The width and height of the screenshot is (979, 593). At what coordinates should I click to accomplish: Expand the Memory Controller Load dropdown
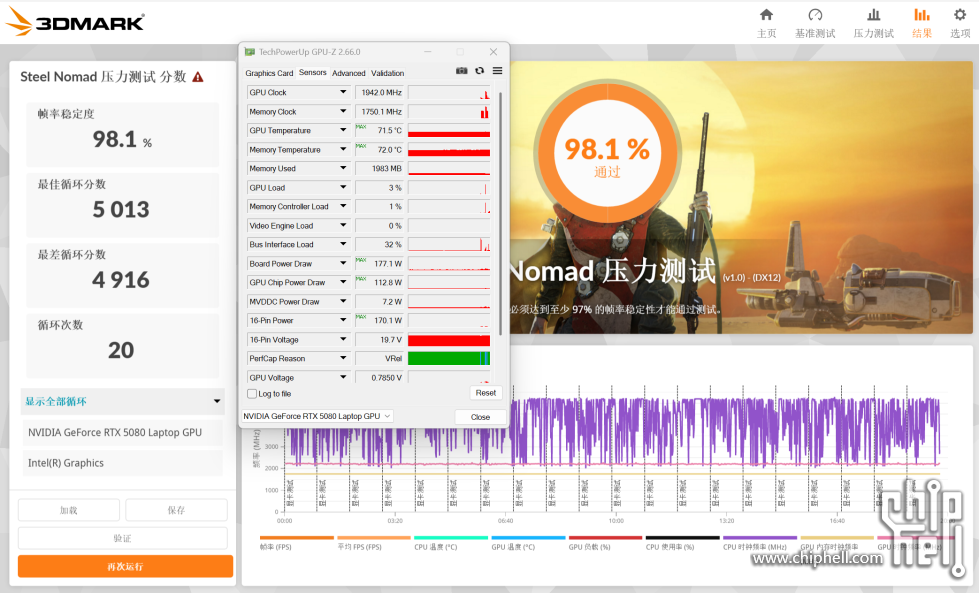(x=343, y=207)
